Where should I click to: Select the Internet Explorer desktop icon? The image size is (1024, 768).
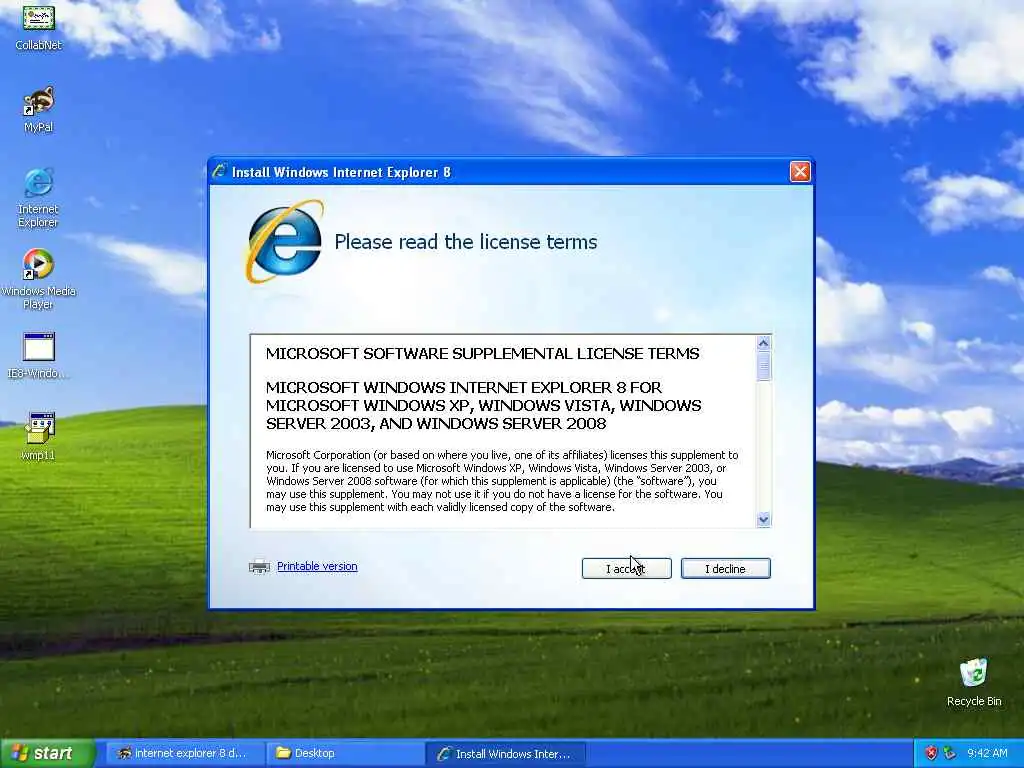[x=39, y=198]
